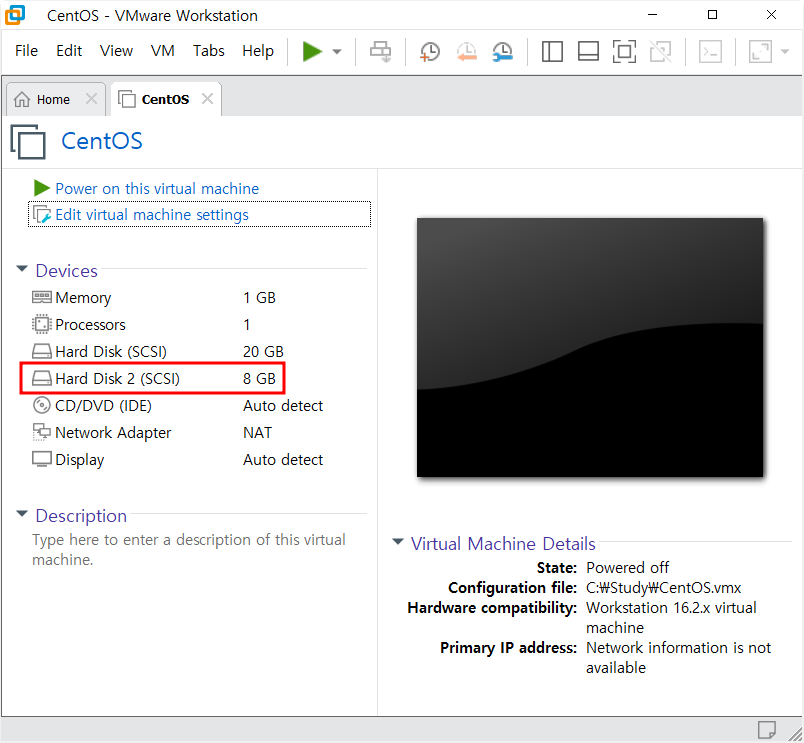Click the Network Adapter icon
804x743 pixels.
click(42, 432)
